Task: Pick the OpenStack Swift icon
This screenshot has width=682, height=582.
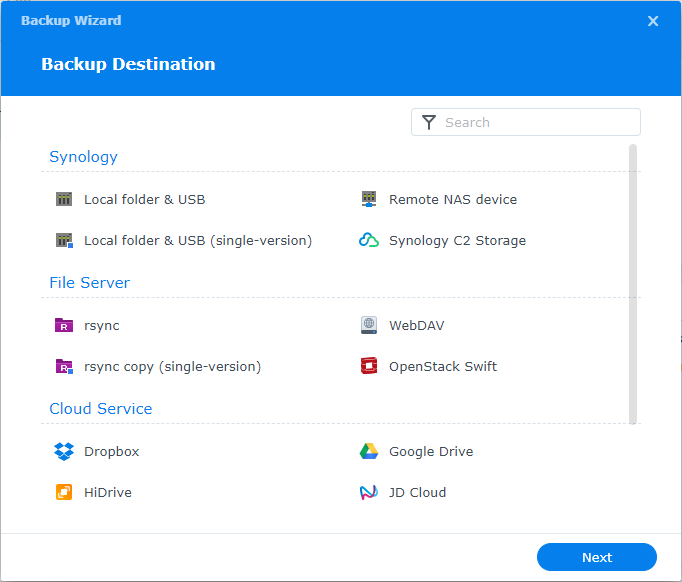Action: coord(369,366)
